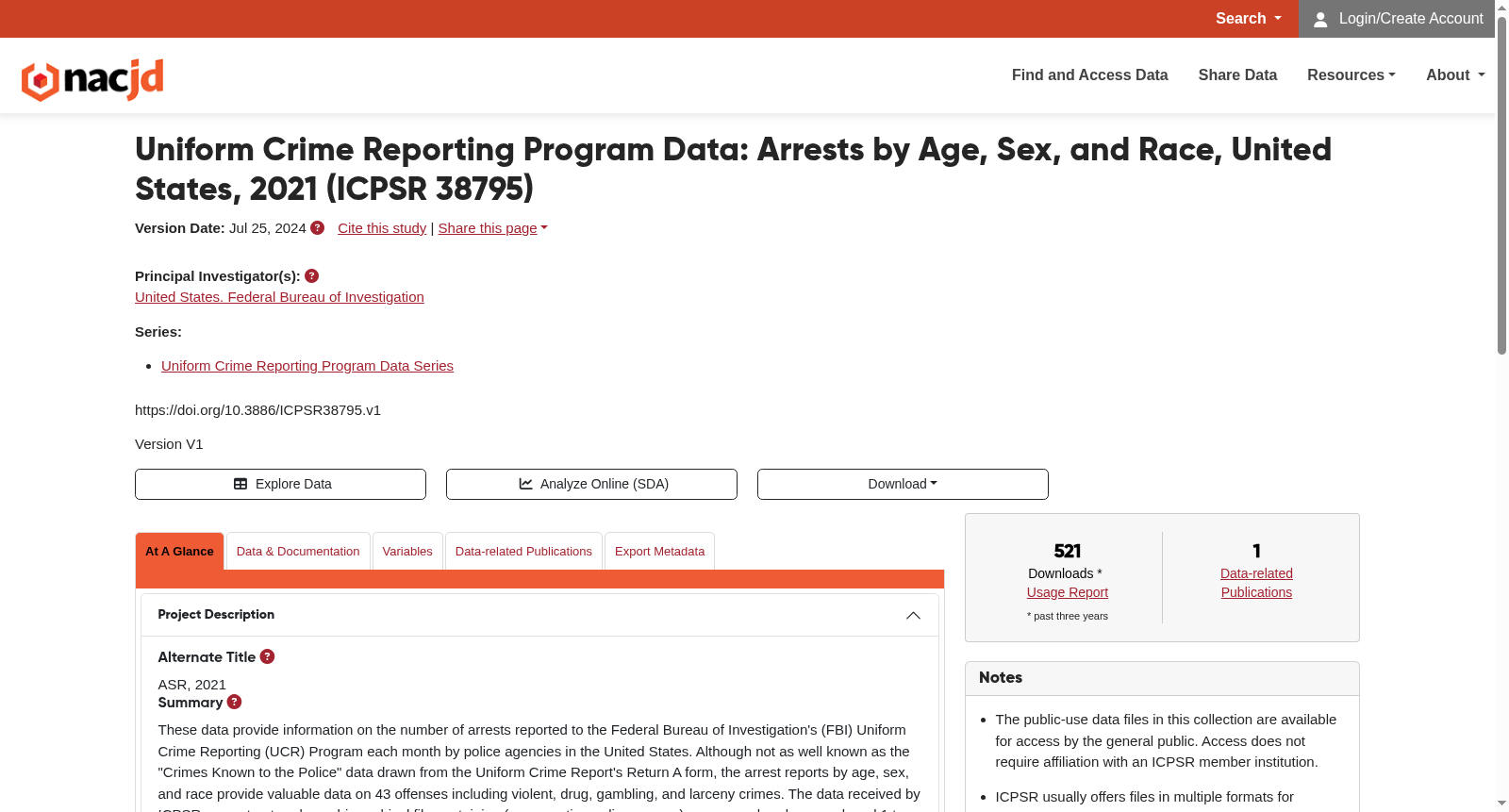Click the NACJD logo
This screenshot has height=812, width=1509.
pyautogui.click(x=92, y=79)
